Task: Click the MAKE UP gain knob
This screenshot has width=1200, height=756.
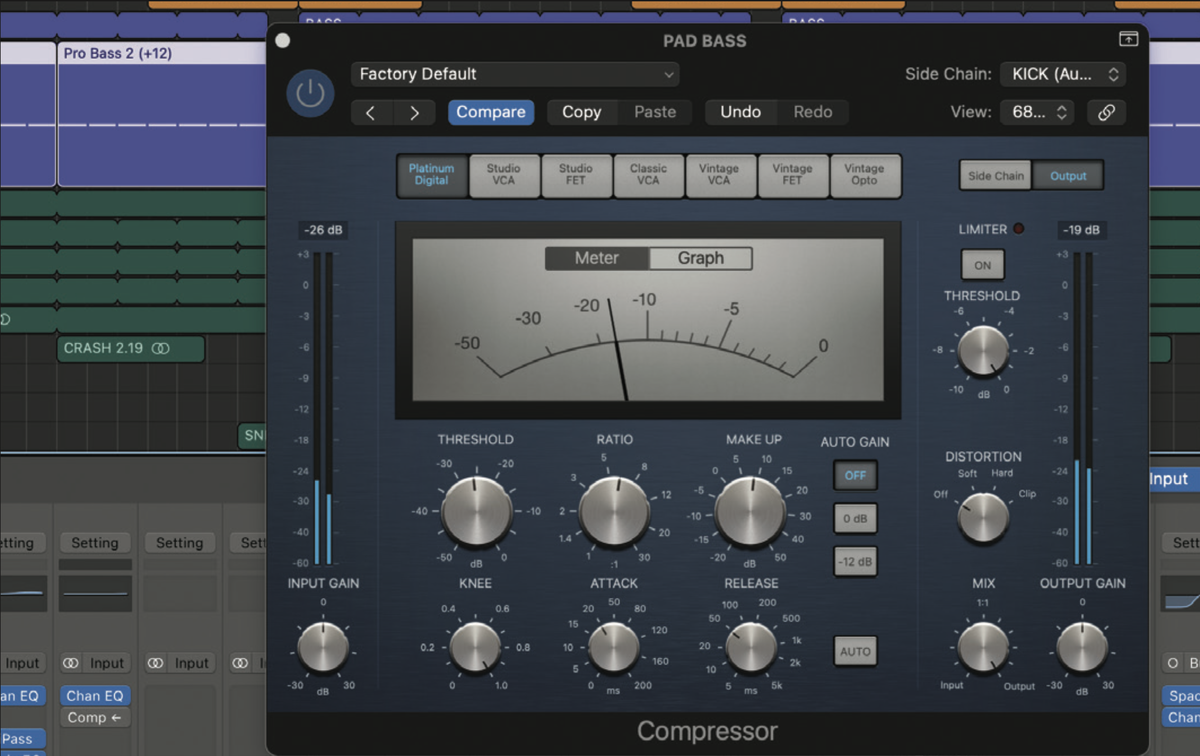Action: [x=751, y=511]
